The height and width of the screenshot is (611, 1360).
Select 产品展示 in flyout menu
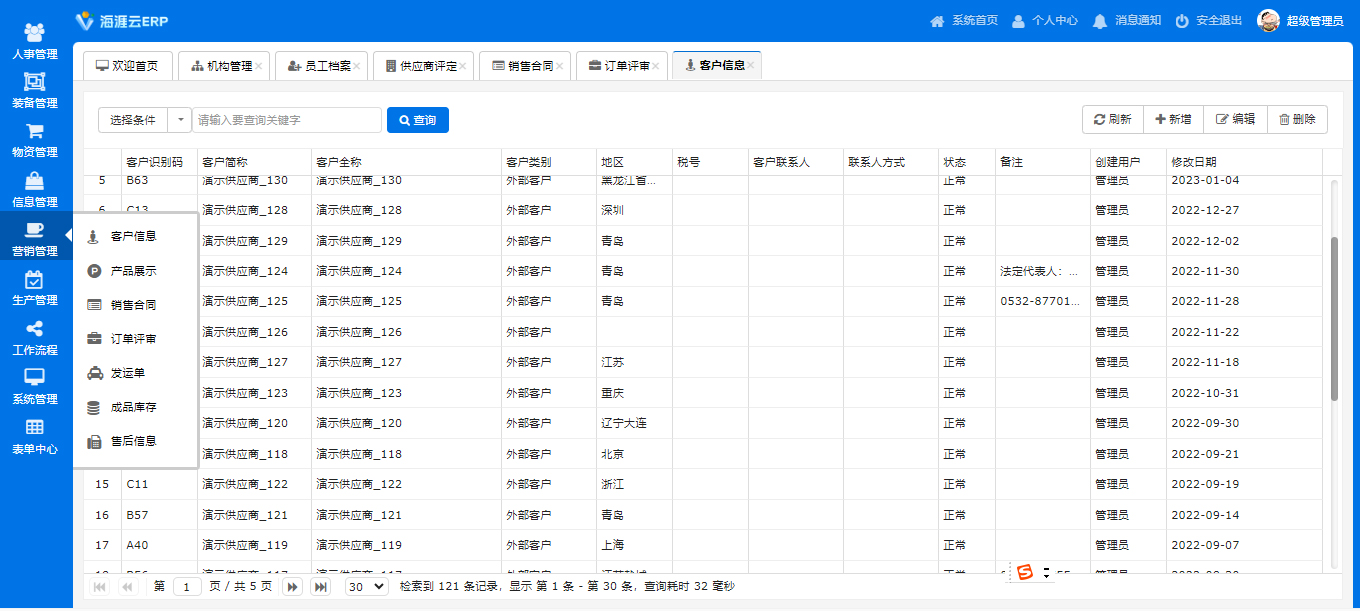pyautogui.click(x=135, y=271)
